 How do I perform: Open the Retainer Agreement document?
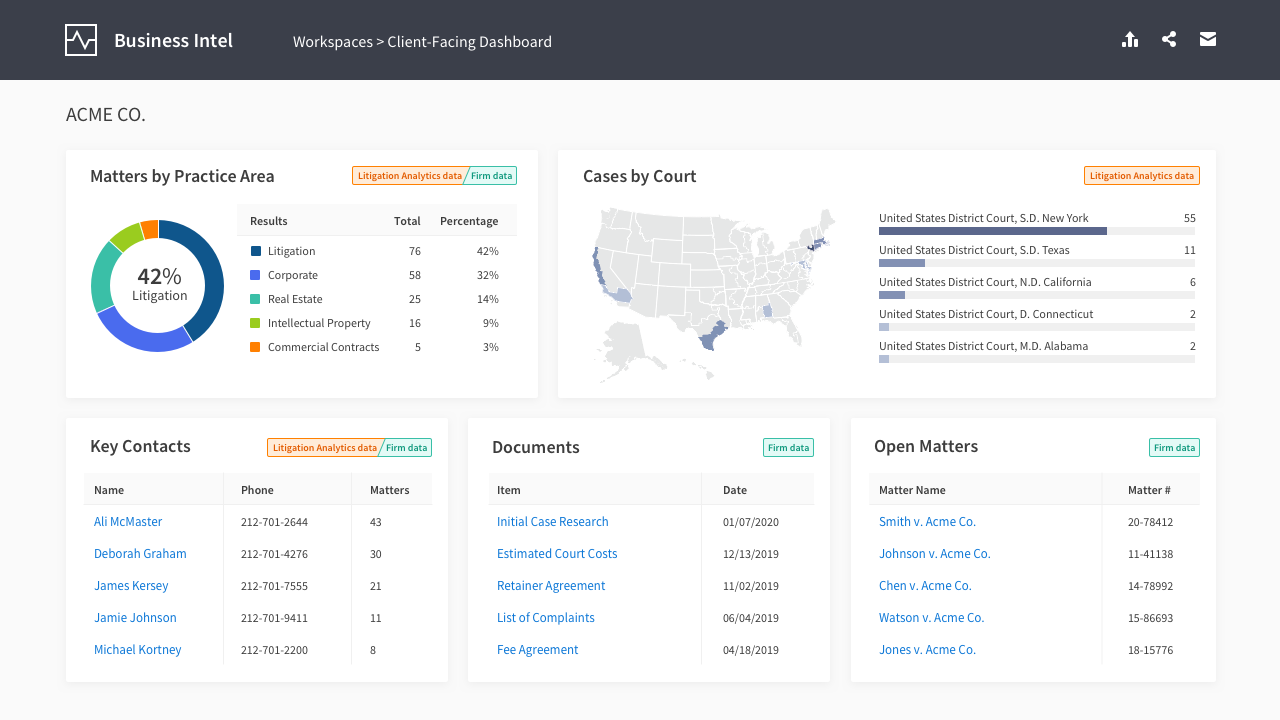point(551,586)
